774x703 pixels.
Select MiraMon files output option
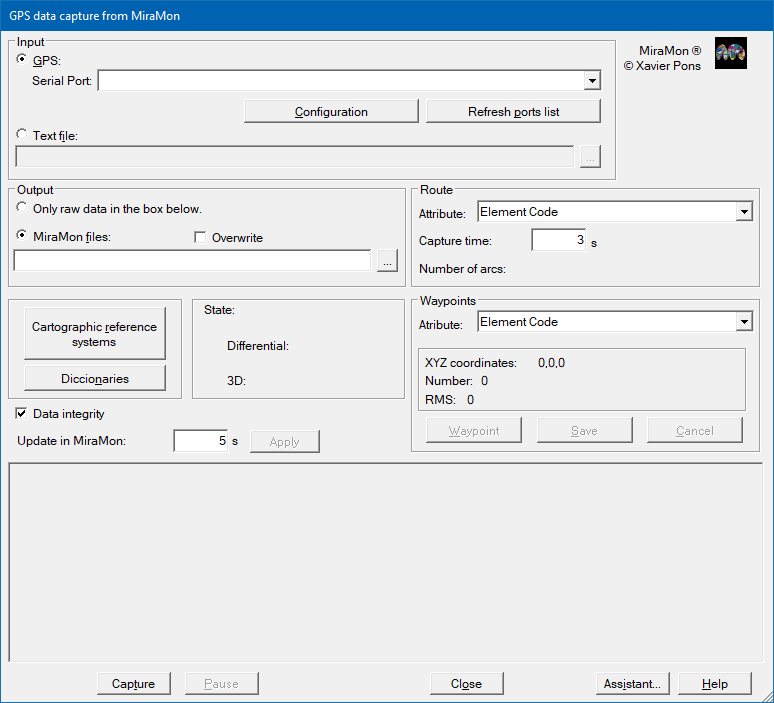point(23,236)
